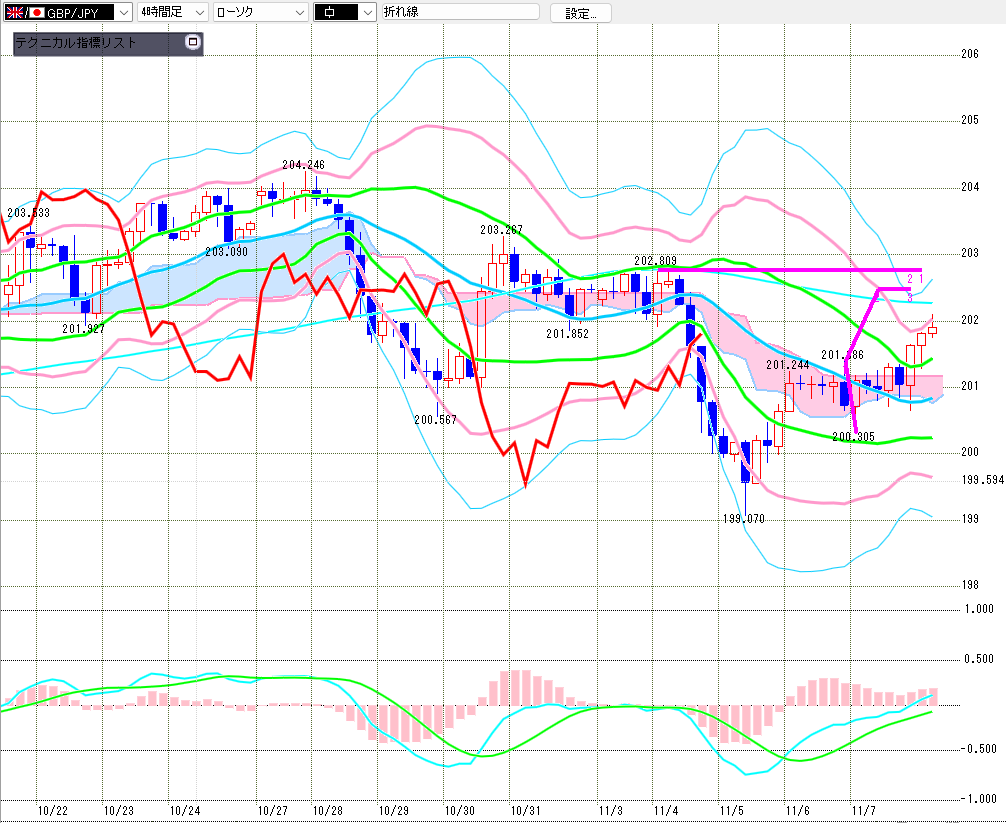Select the 202.809 price annotation
Screen dimensions: 1006x823
pos(655,260)
